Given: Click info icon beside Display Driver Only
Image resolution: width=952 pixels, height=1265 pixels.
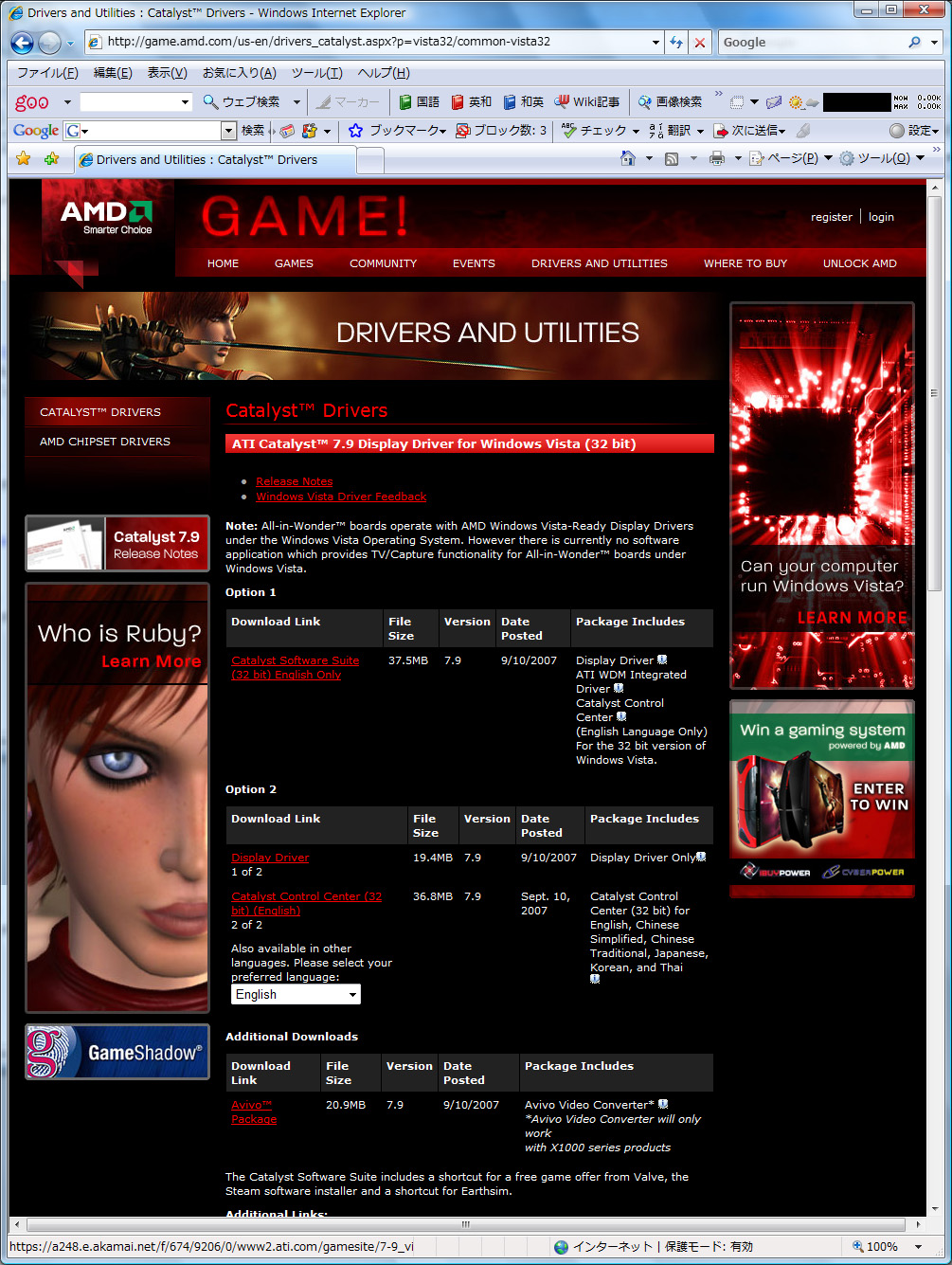Looking at the screenshot, I should point(701,857).
